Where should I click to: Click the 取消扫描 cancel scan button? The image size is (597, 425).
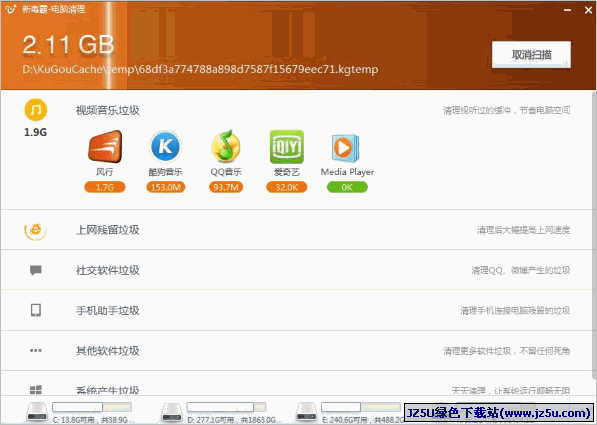tap(531, 54)
